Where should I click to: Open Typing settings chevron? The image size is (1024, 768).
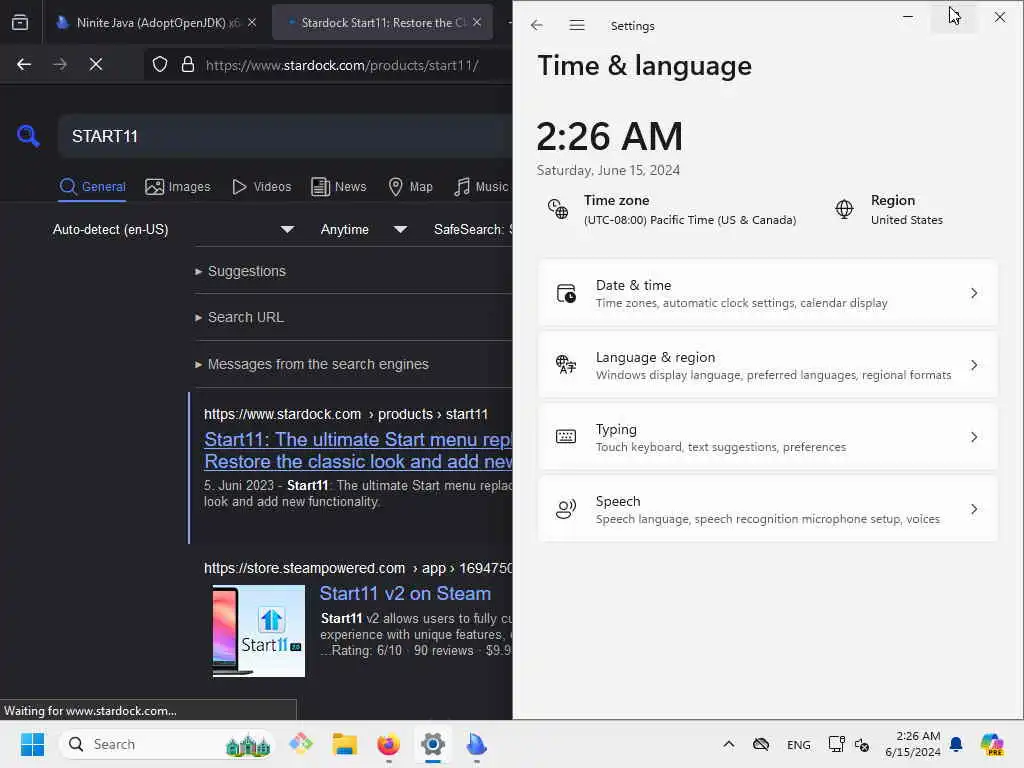coord(974,437)
